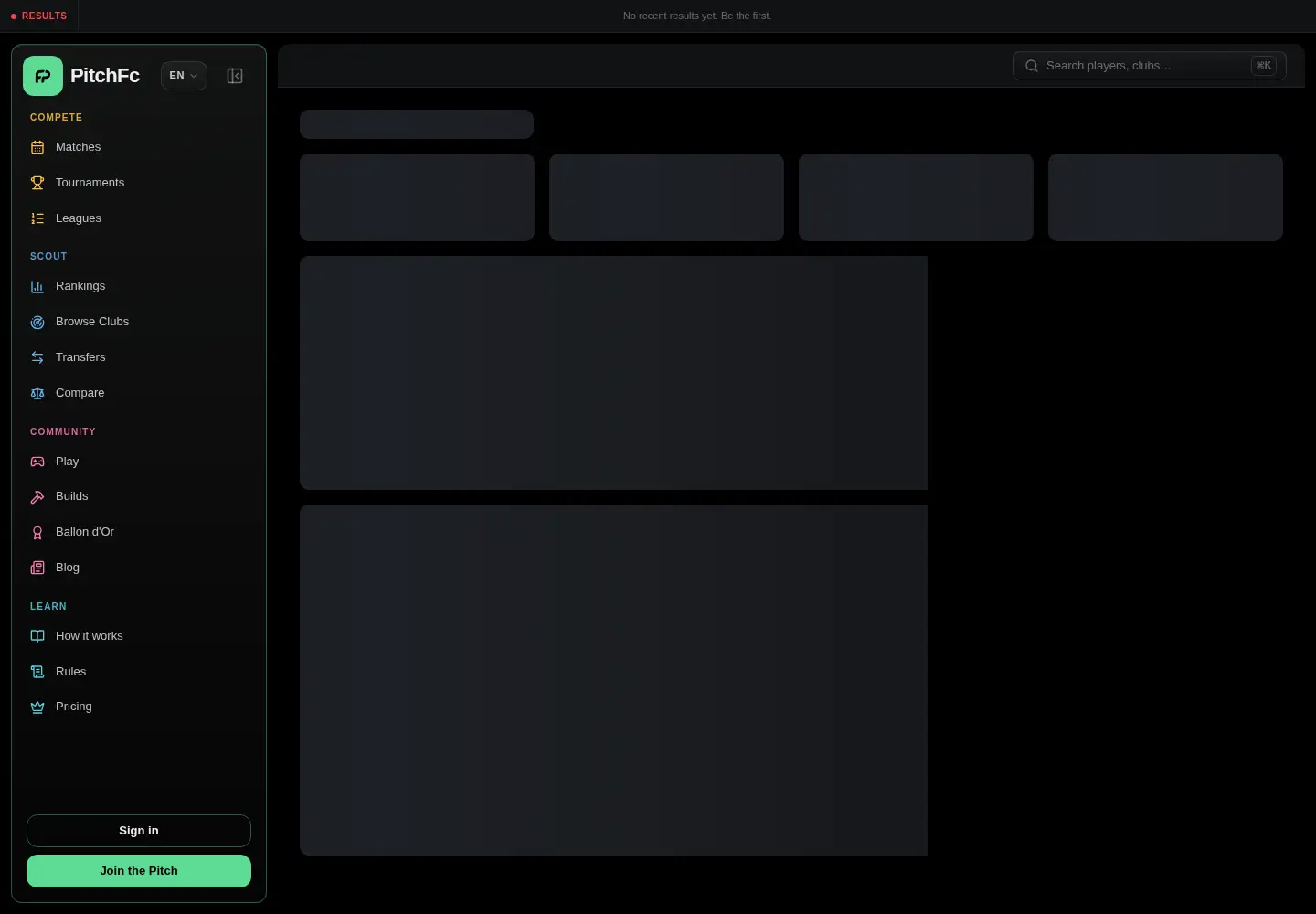Open the Compare page

(139, 393)
